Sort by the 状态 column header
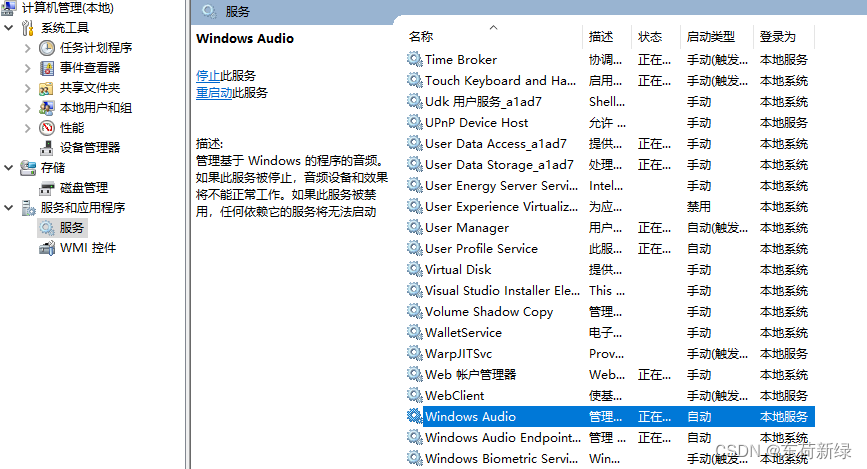The image size is (867, 469). pyautogui.click(x=655, y=37)
